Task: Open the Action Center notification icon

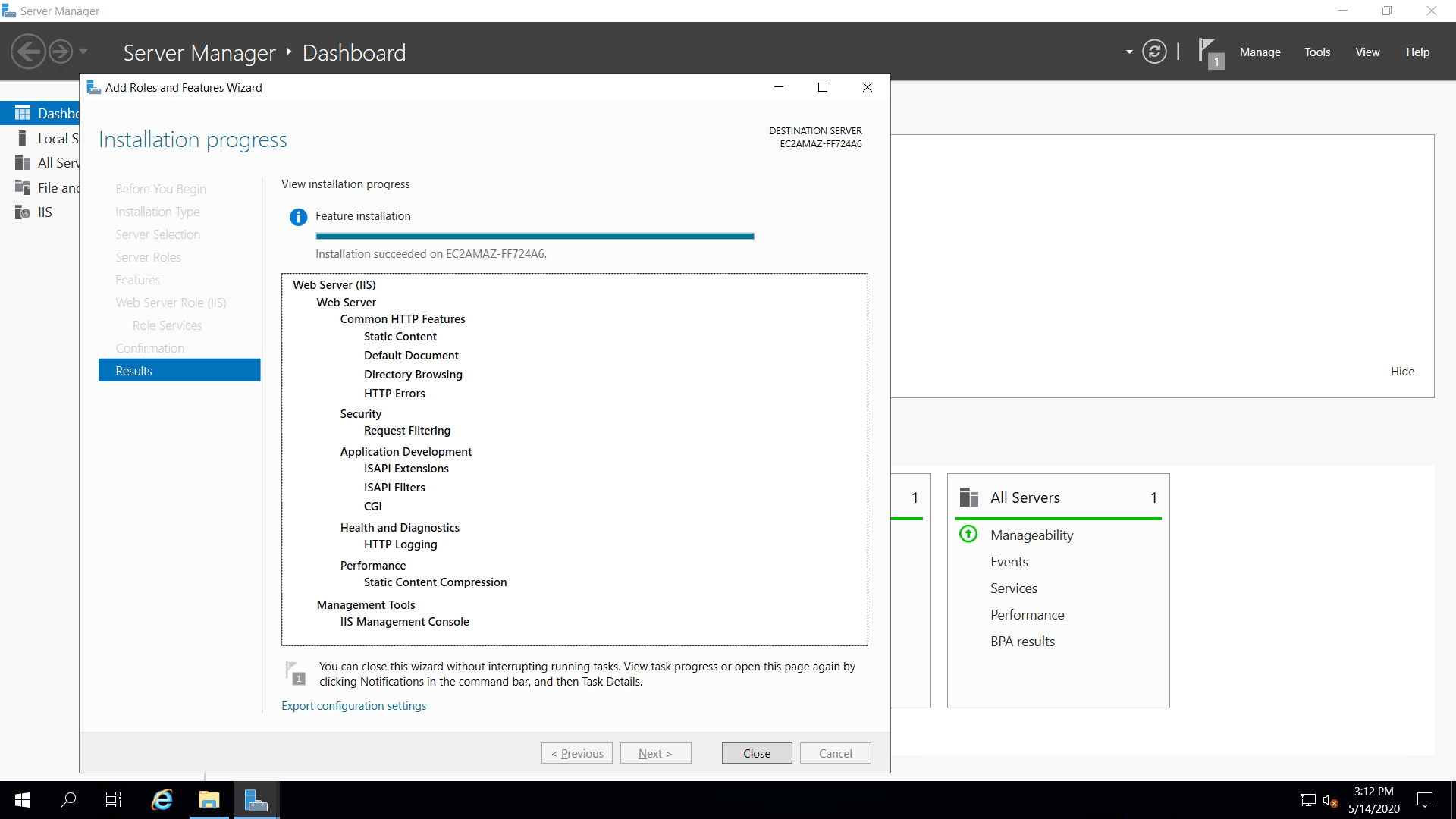Action: 1425,800
